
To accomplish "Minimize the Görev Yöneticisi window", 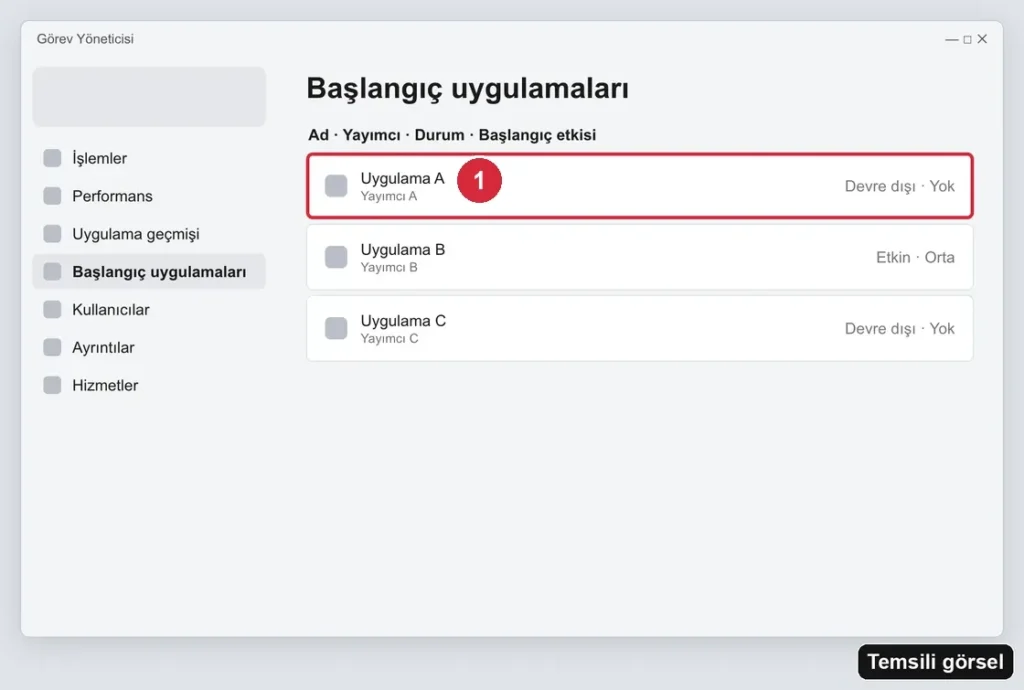I will coord(952,40).
